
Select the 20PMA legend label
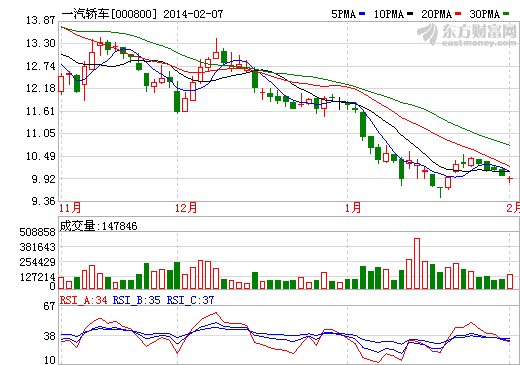point(437,14)
